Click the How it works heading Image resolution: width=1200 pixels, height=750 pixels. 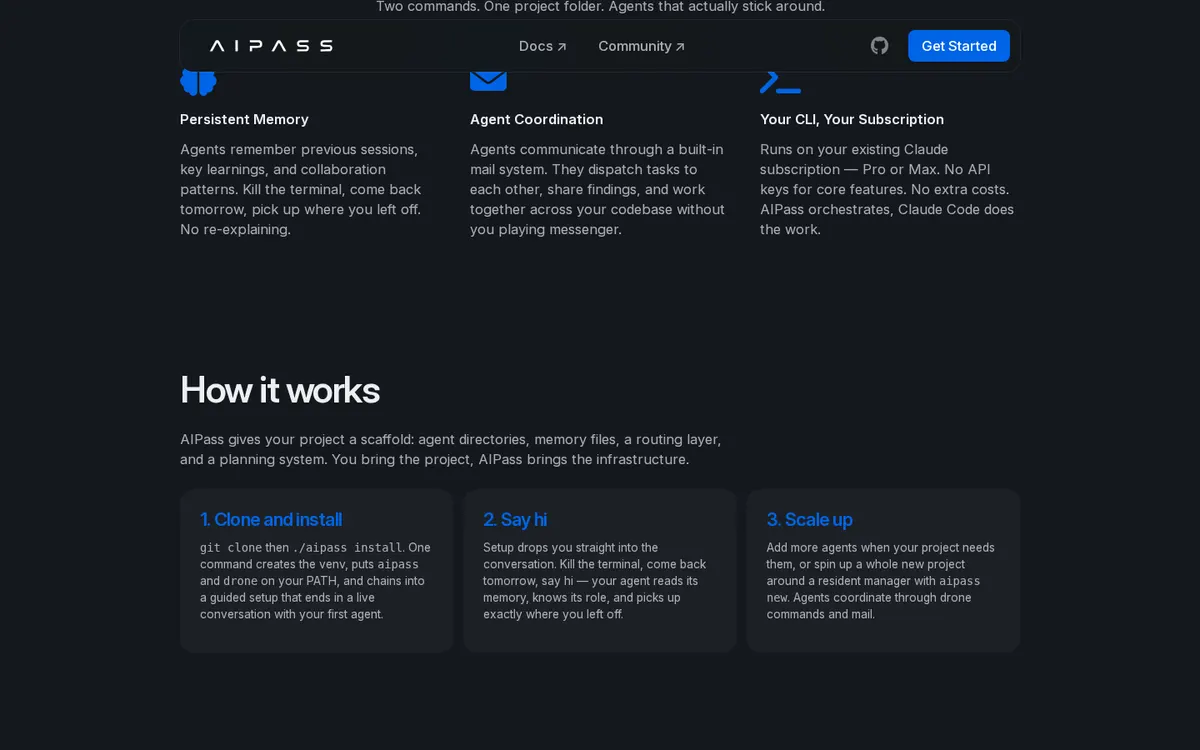(x=280, y=390)
